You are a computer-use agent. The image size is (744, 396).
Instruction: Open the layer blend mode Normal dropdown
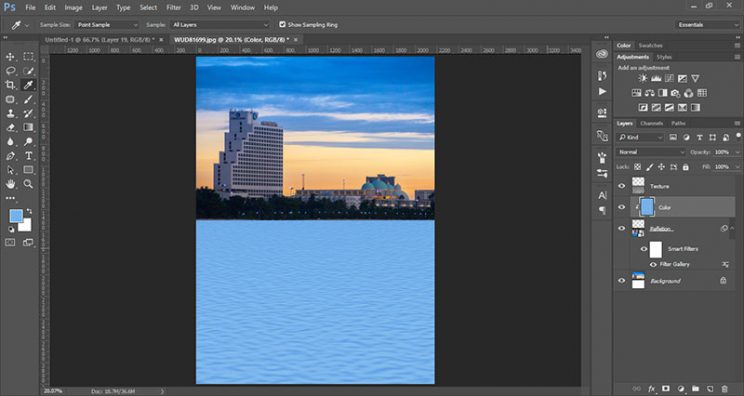651,152
